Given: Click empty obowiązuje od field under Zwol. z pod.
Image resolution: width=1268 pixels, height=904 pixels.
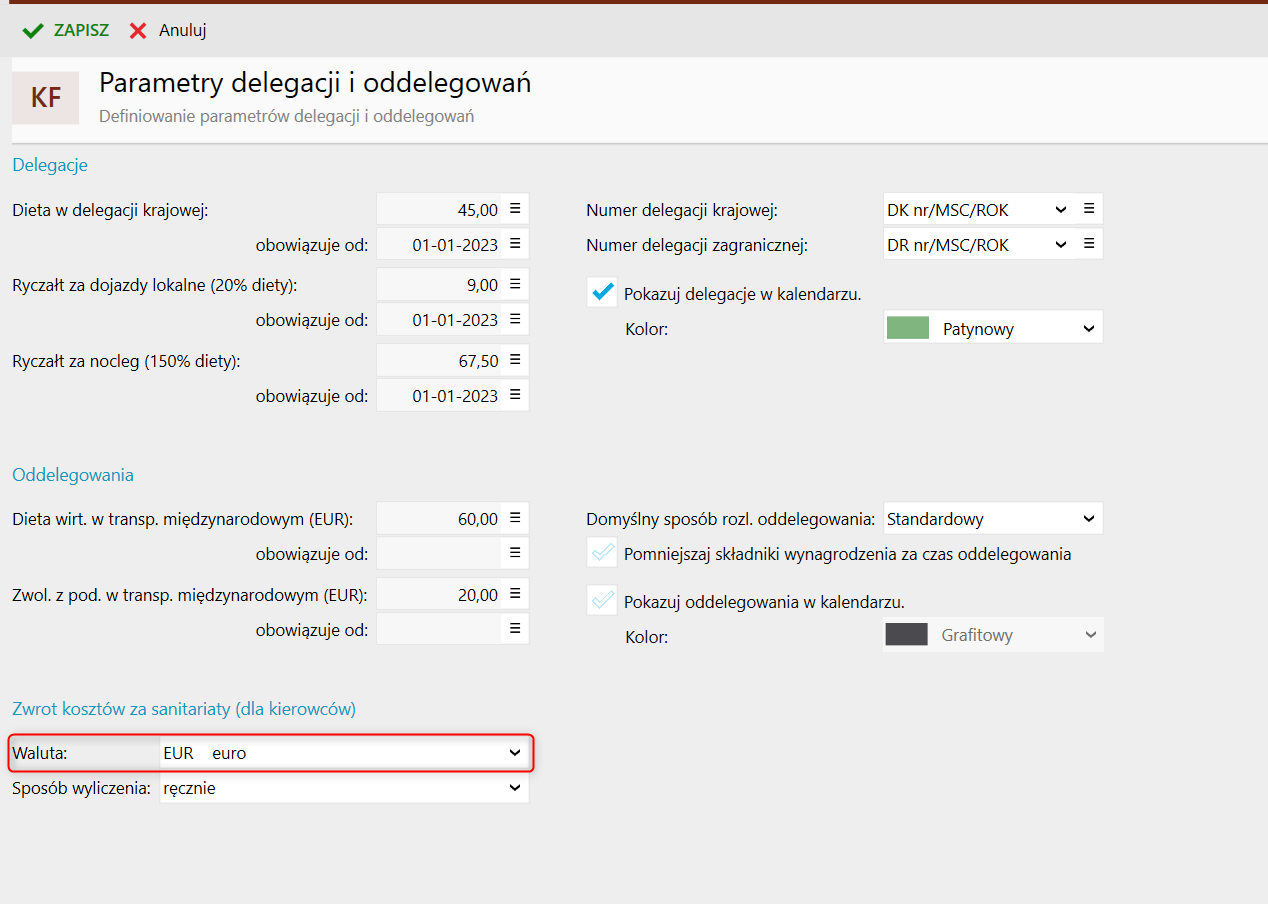Looking at the screenshot, I should coord(439,629).
